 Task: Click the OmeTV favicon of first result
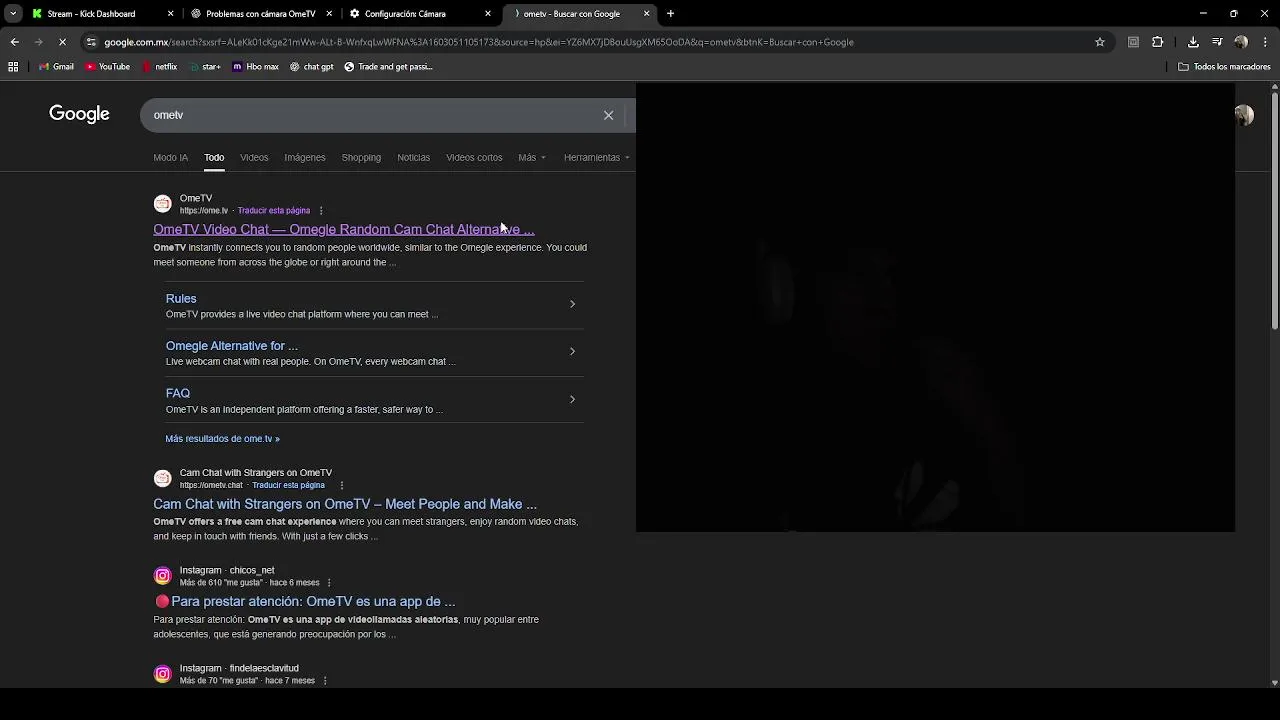[162, 204]
